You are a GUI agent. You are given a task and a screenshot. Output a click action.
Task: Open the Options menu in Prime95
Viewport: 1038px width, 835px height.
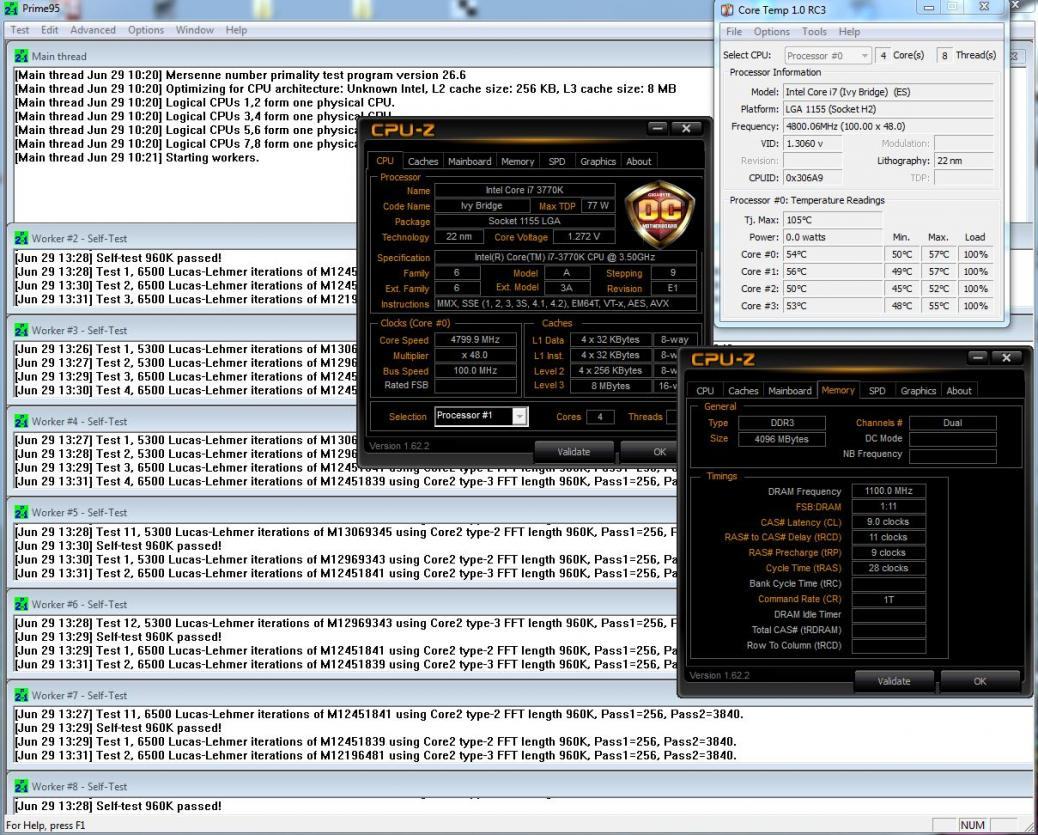coord(146,30)
